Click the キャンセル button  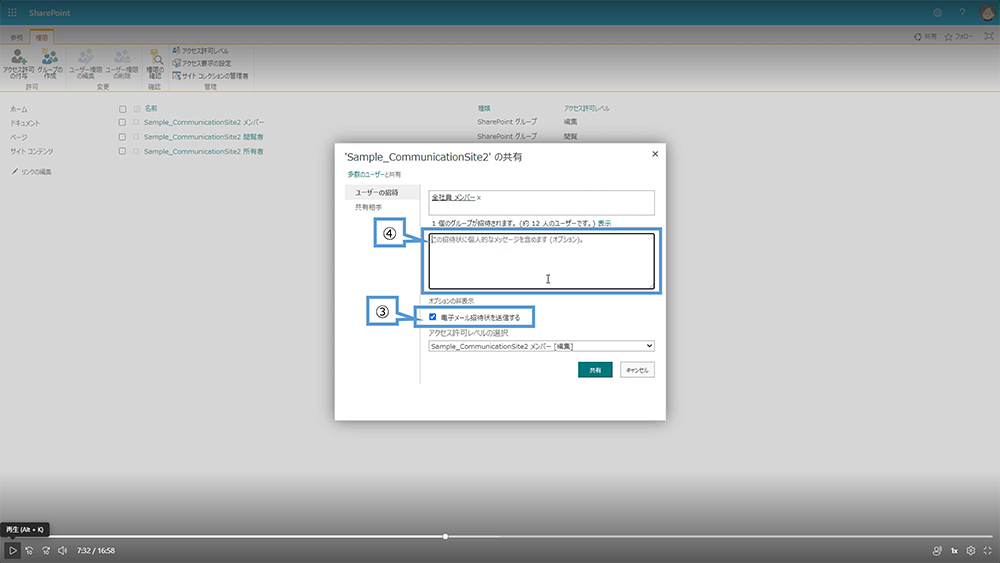[x=637, y=370]
